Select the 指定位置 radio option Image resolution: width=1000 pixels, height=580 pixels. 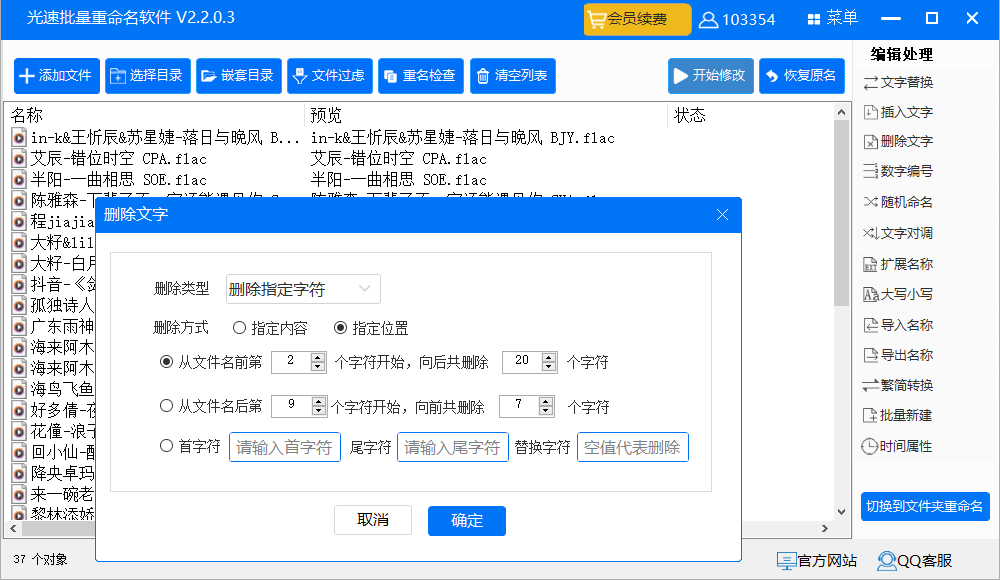pos(371,329)
